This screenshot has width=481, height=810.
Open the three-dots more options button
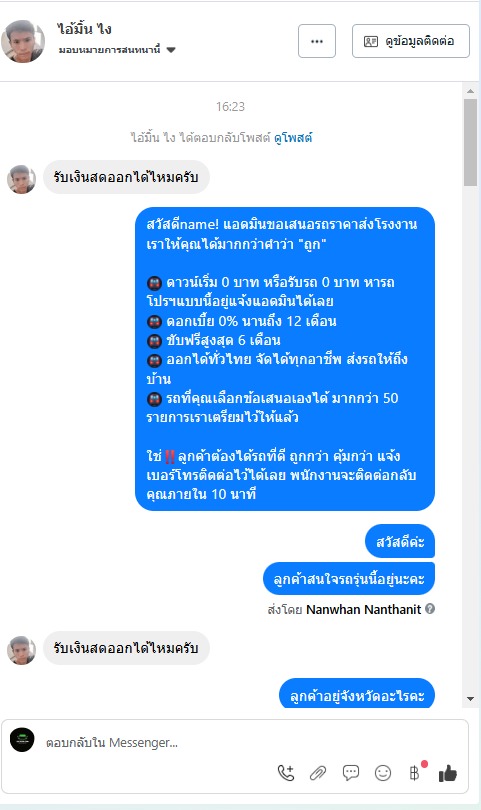(317, 41)
